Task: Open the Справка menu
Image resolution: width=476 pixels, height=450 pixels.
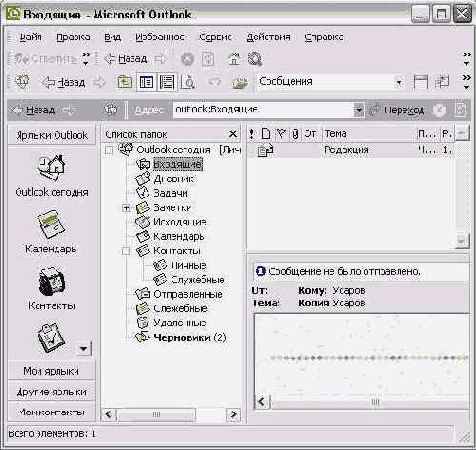Action: (324, 37)
